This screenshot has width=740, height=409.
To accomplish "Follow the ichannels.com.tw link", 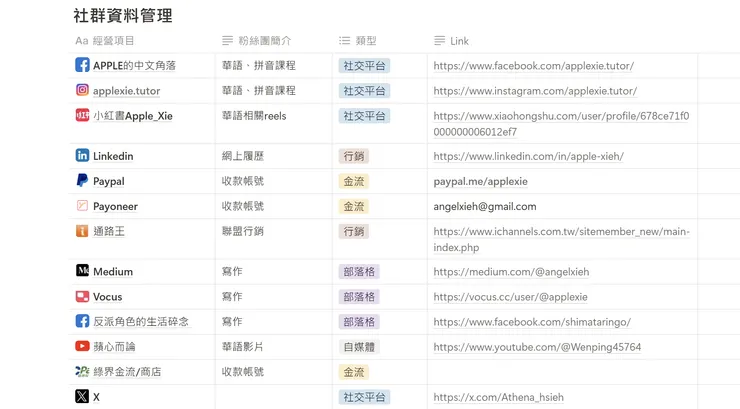I will tap(561, 239).
